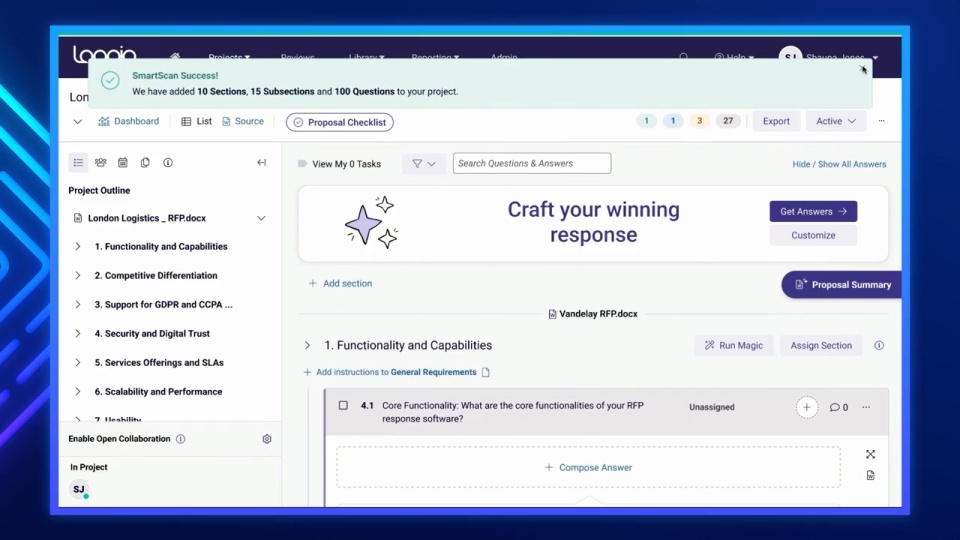Screen dimensions: 960x540
Task: Open question 4.1 more options menu
Action: point(866,407)
